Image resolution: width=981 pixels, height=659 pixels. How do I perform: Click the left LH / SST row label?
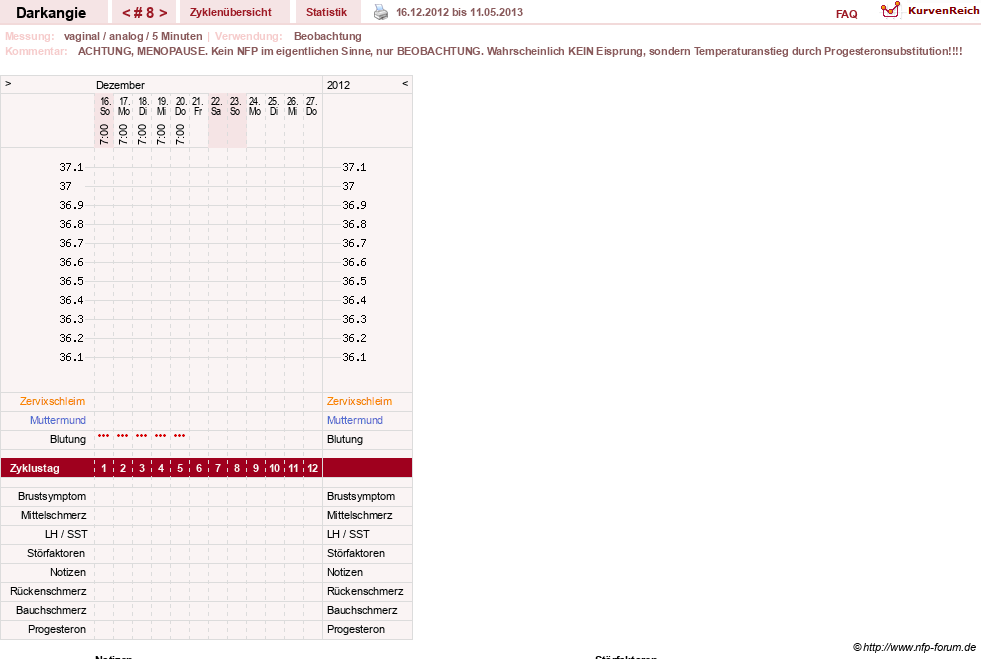(x=66, y=534)
